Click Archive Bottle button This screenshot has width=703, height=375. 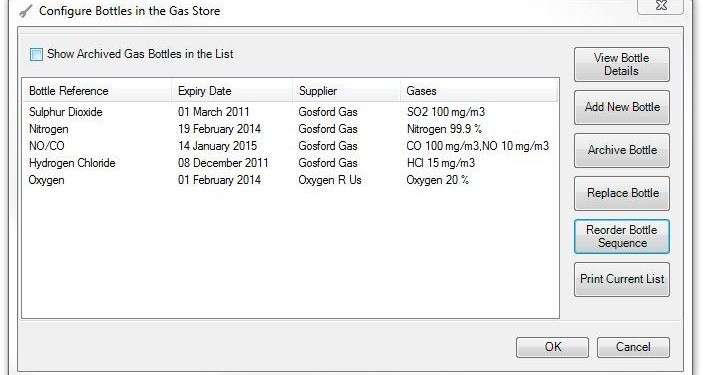point(622,150)
